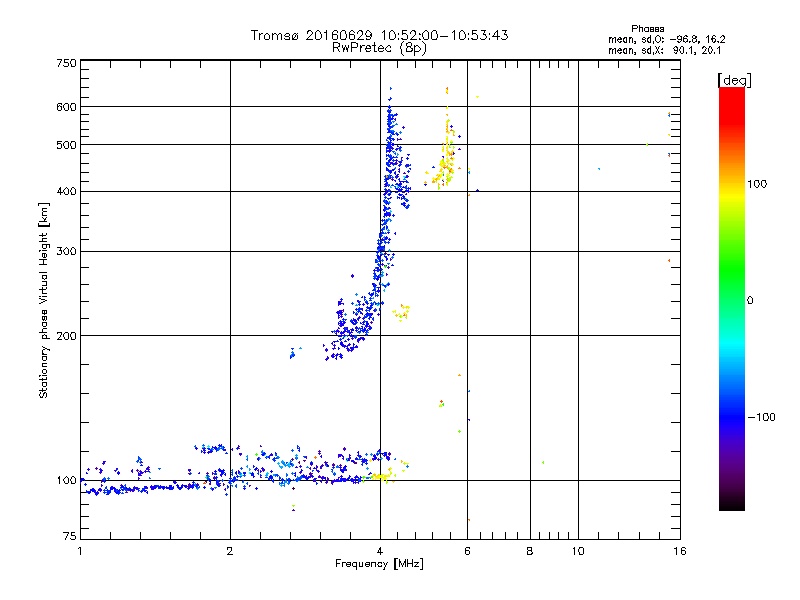800x600 pixels.
Task: Click the [deg] colorbar unit label
Action: (x=733, y=79)
